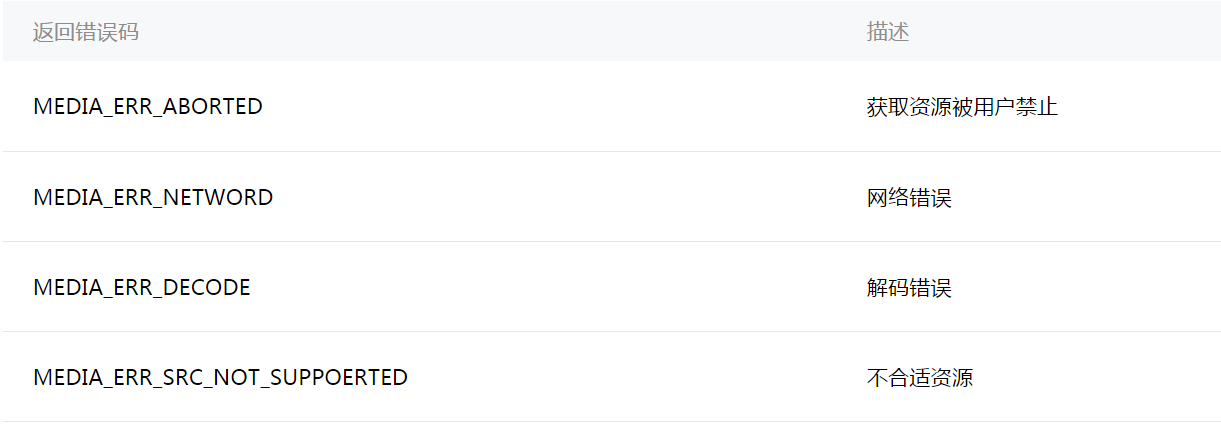Viewport: 1221px width, 432px height.
Task: Click the 返回错误码 column header
Action: click(85, 32)
